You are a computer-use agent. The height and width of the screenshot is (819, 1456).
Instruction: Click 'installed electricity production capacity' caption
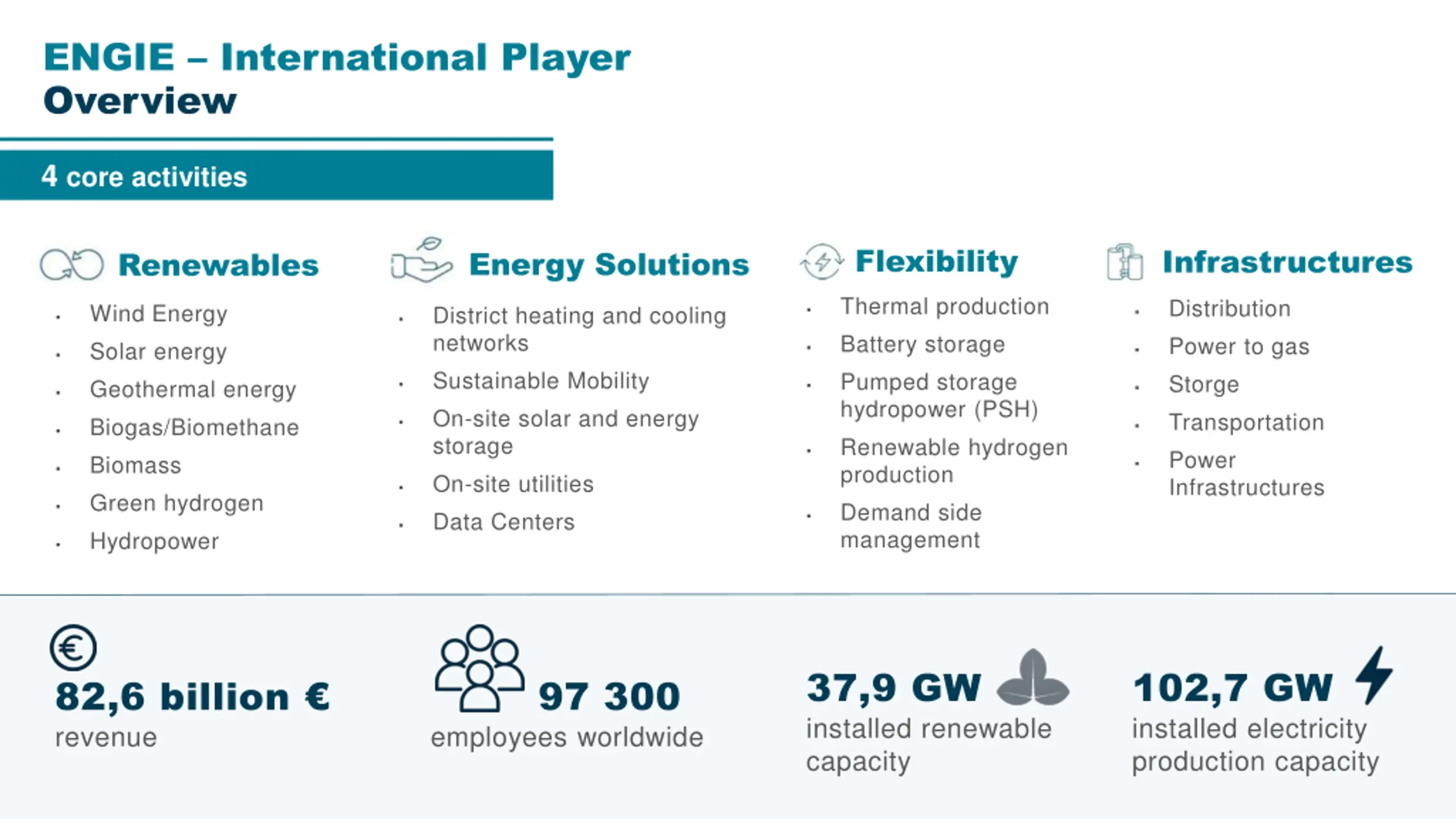pos(1256,746)
